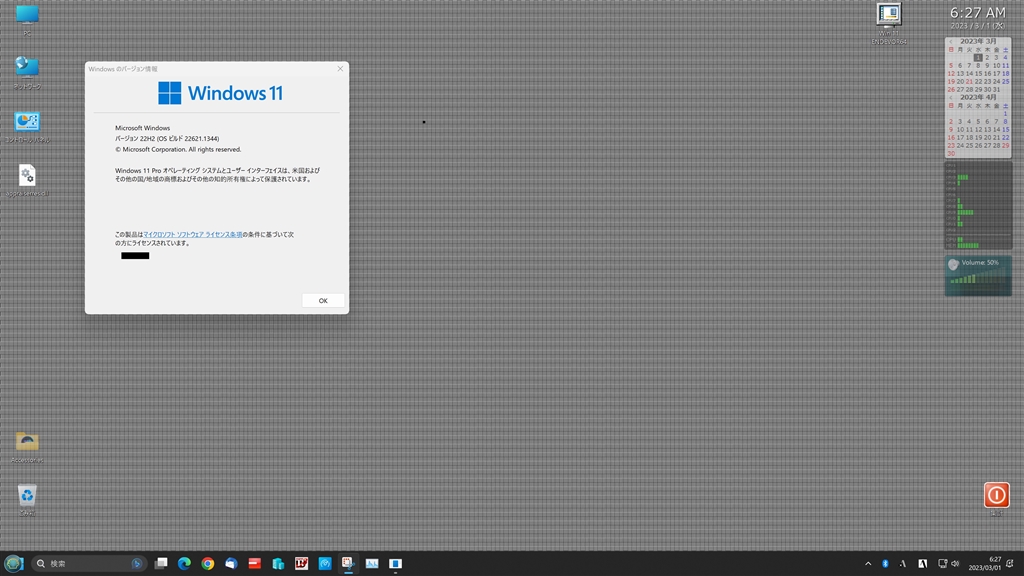This screenshot has width=1024, height=576.
Task: Open the red-white R app on taskbar
Action: pos(302,563)
